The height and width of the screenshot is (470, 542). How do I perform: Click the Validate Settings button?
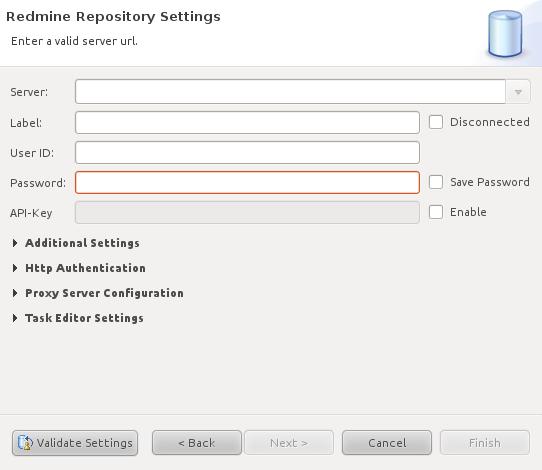coord(75,443)
